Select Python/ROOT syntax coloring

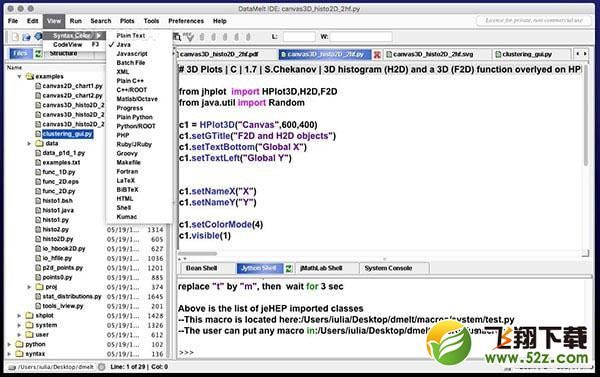coord(136,126)
